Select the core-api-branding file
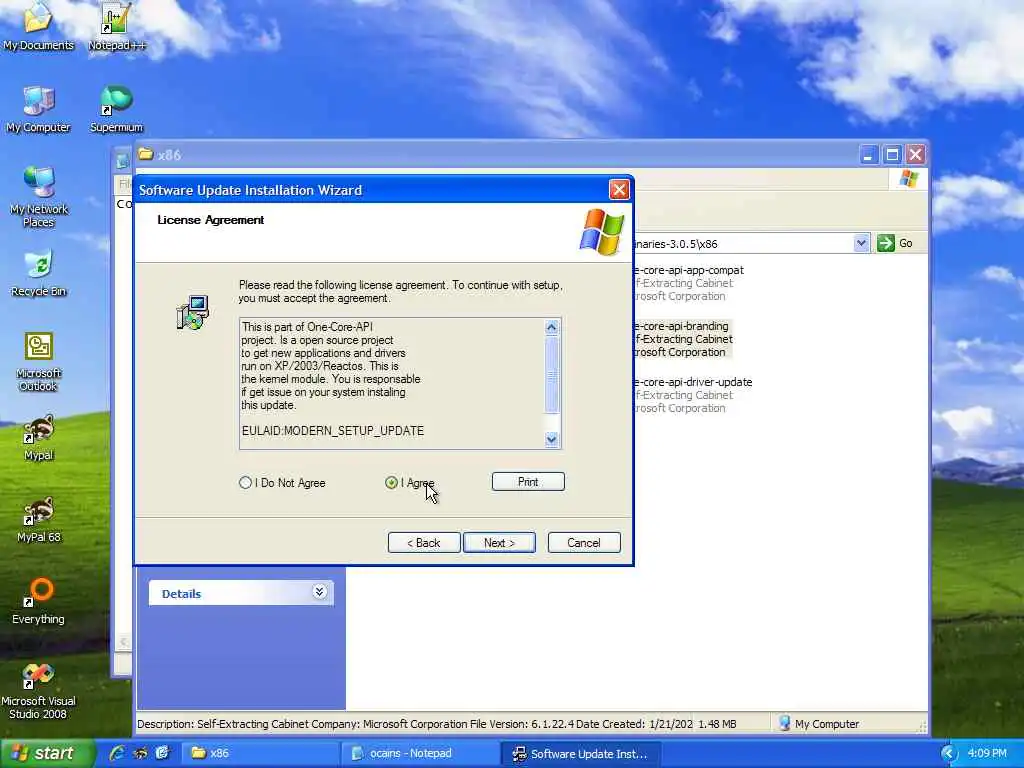1024x768 pixels. click(682, 339)
